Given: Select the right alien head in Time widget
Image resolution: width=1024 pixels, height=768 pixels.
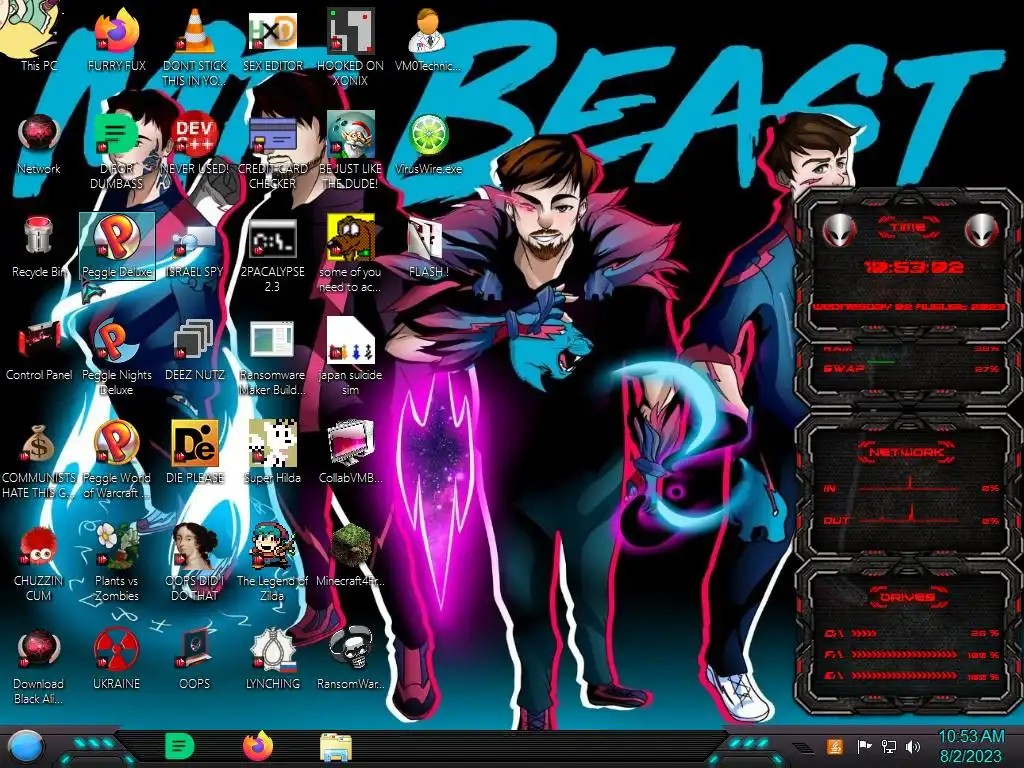Looking at the screenshot, I should coord(981,230).
